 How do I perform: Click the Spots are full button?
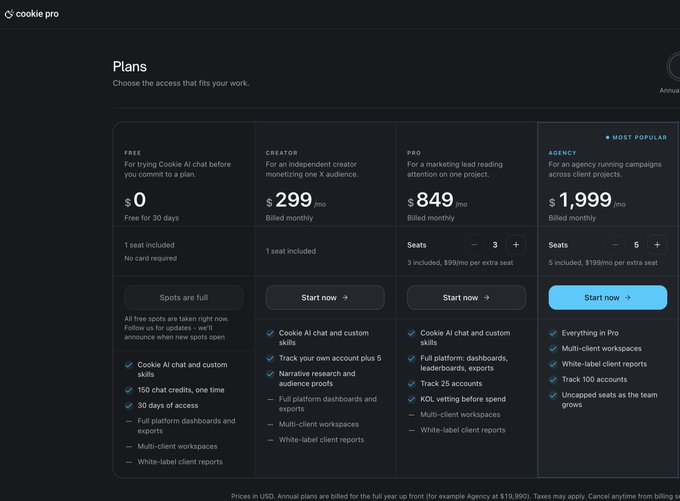point(183,298)
